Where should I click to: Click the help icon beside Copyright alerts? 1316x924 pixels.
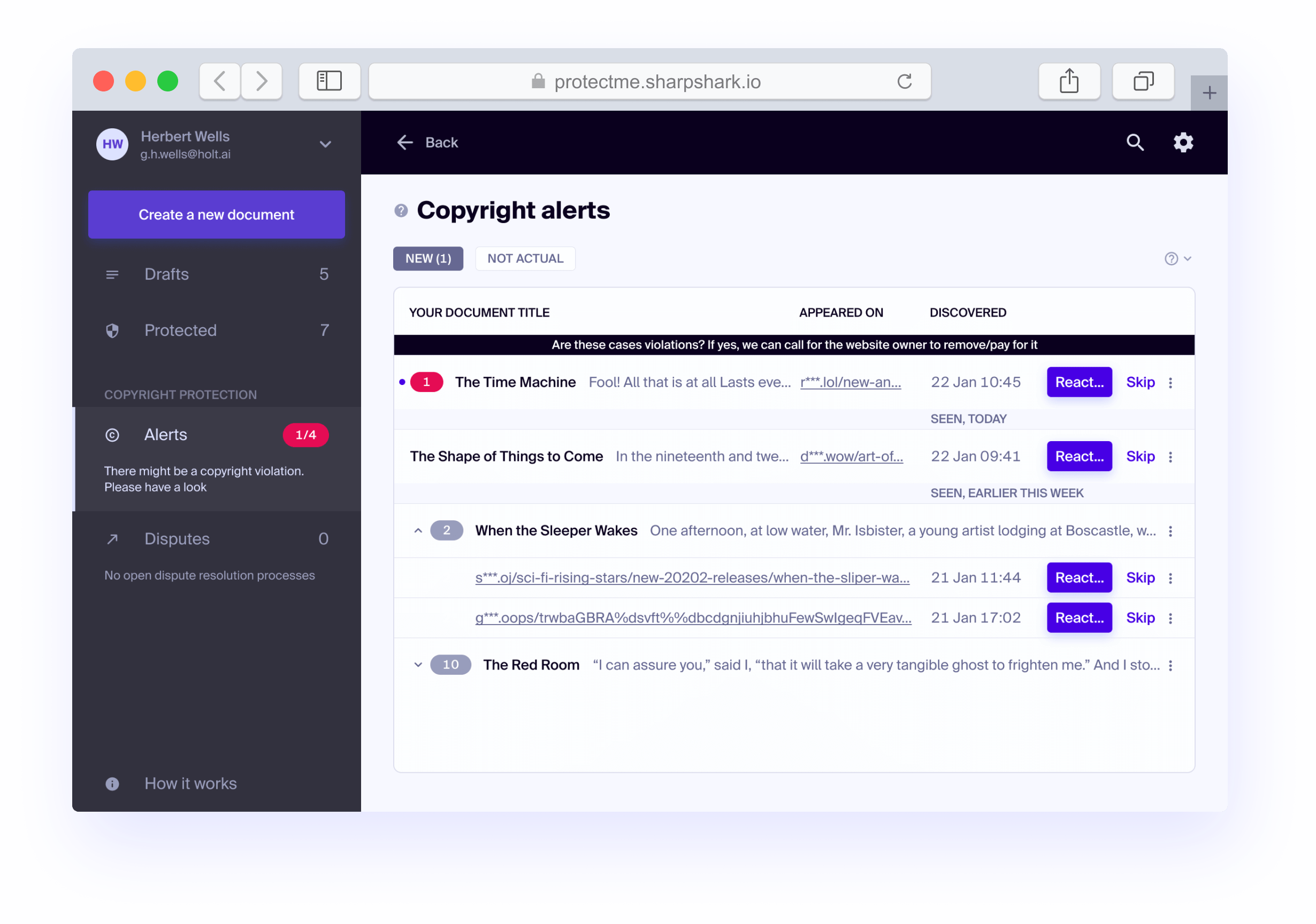click(x=401, y=211)
